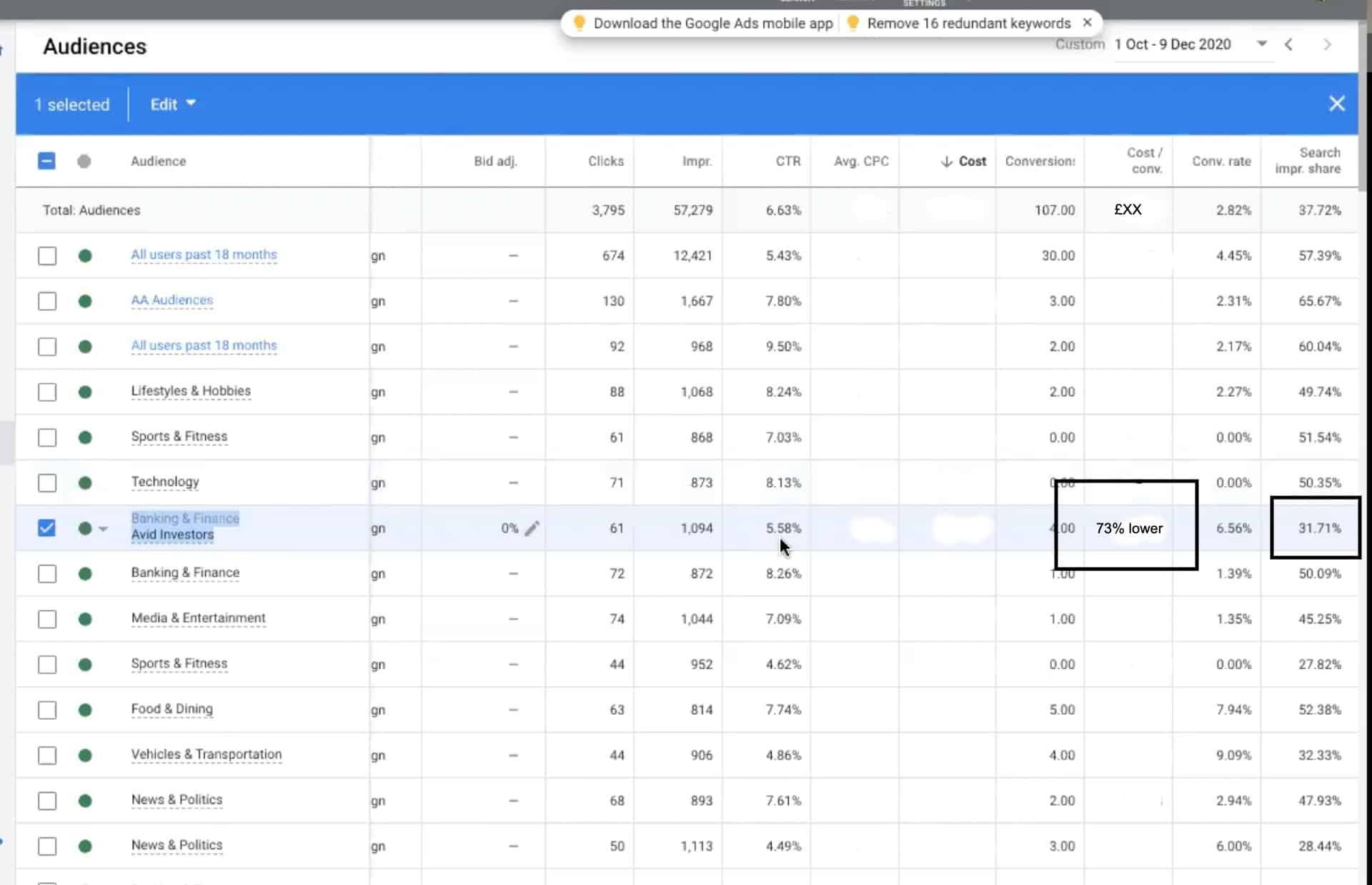Screen dimensions: 1372x885
Task: Enable the select all audiences checkbox
Action: tap(46, 161)
